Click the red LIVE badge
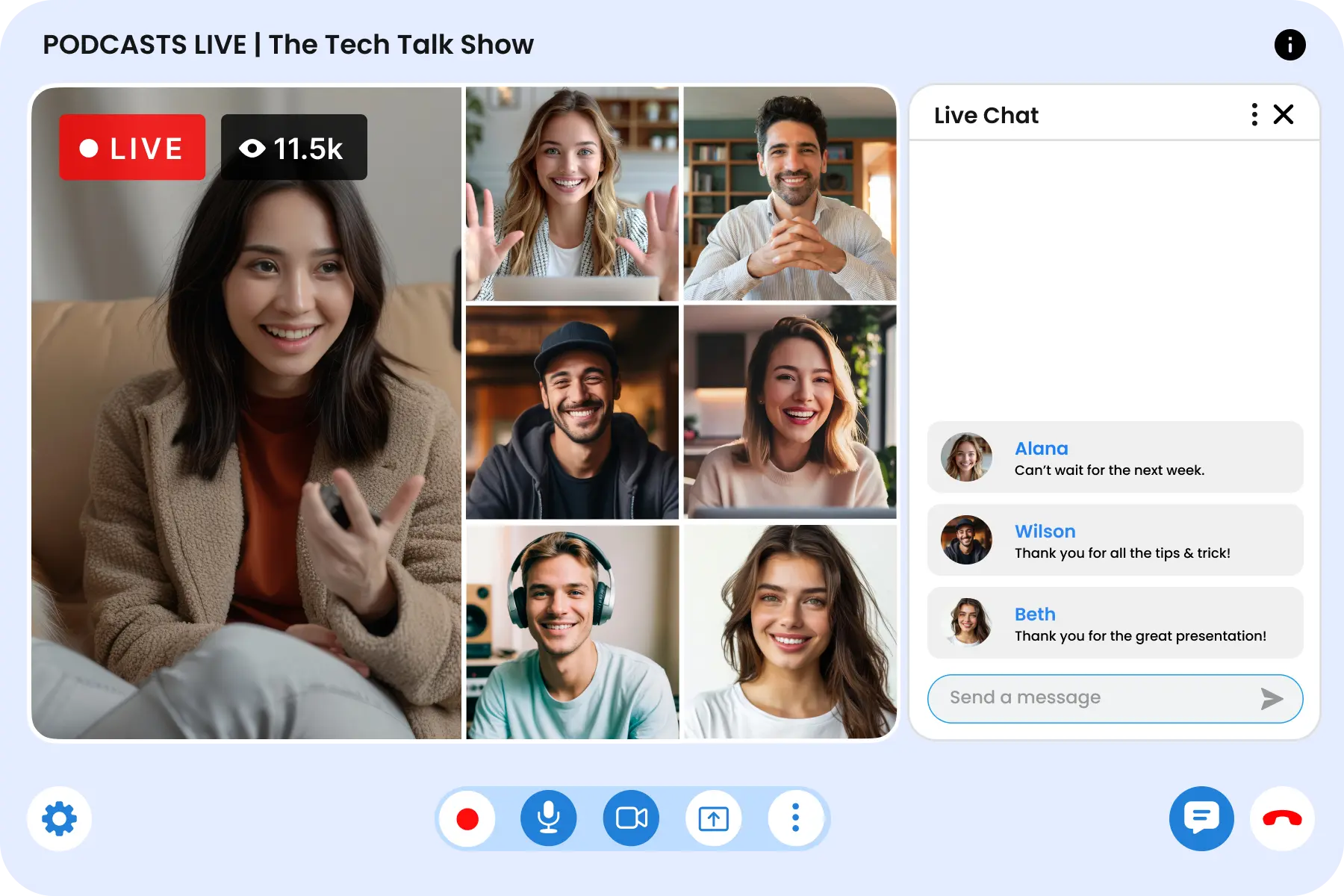This screenshot has height=896, width=1344. 132,147
